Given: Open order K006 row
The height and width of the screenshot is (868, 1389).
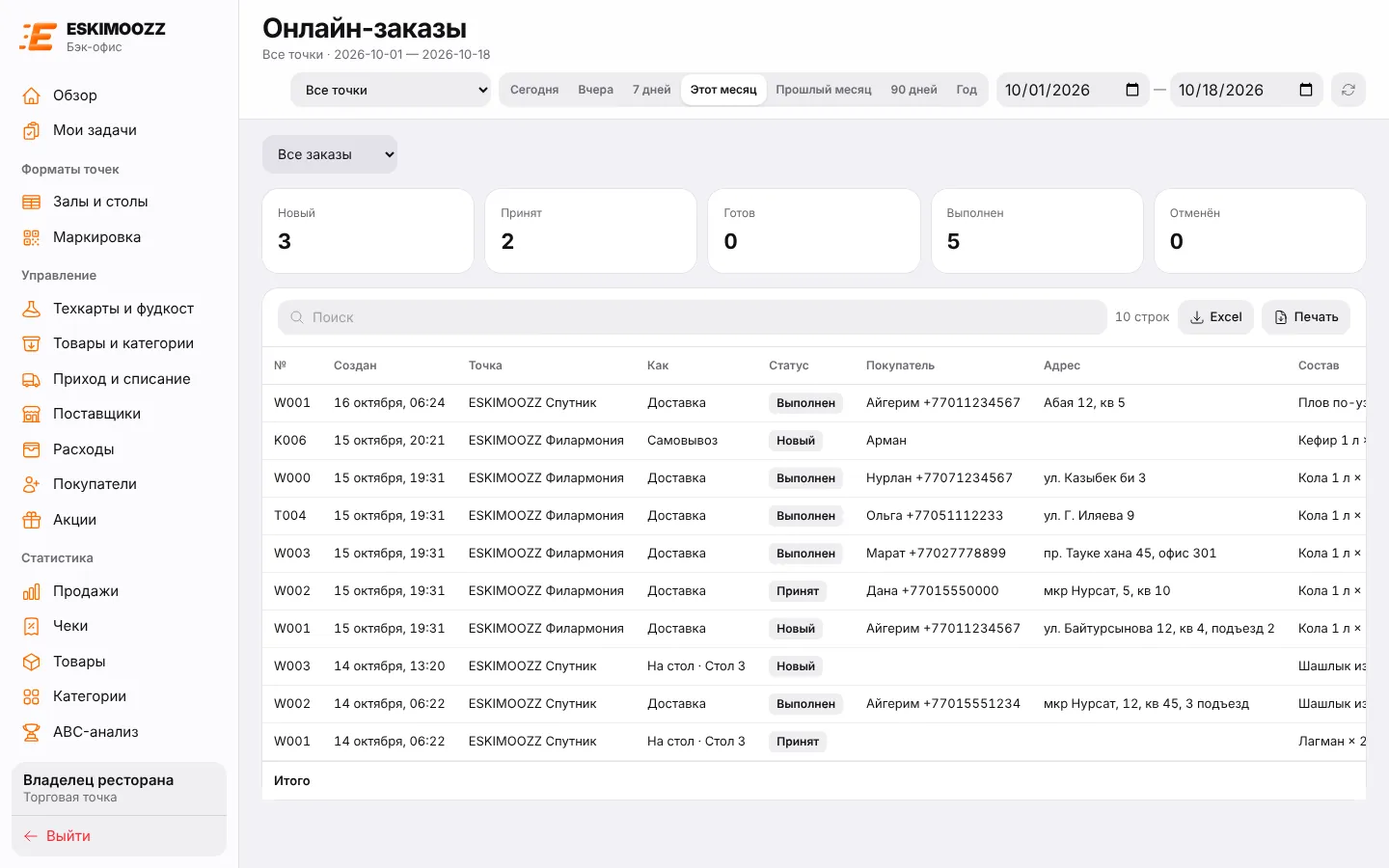Looking at the screenshot, I should pos(814,441).
